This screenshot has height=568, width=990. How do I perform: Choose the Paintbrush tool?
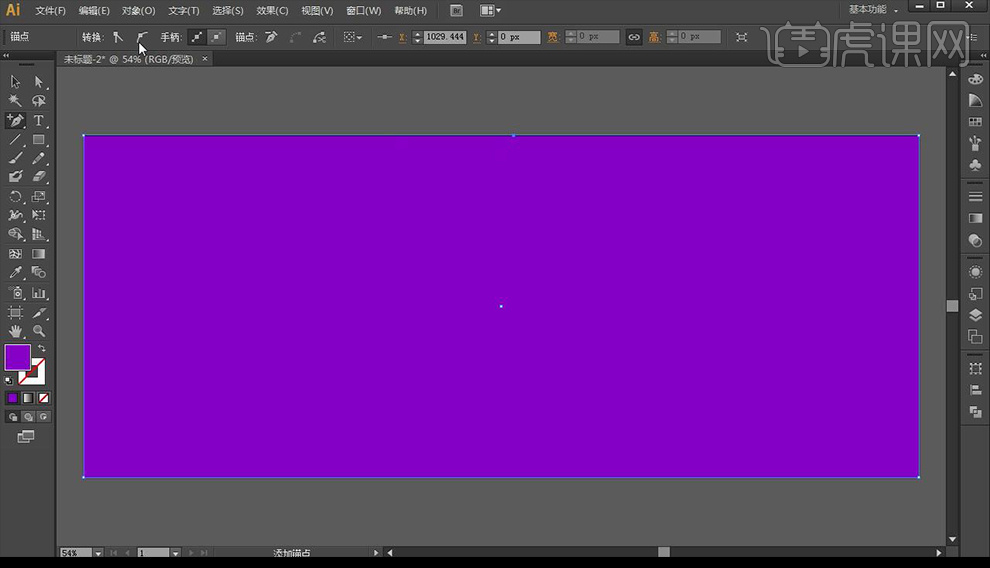(x=15, y=158)
